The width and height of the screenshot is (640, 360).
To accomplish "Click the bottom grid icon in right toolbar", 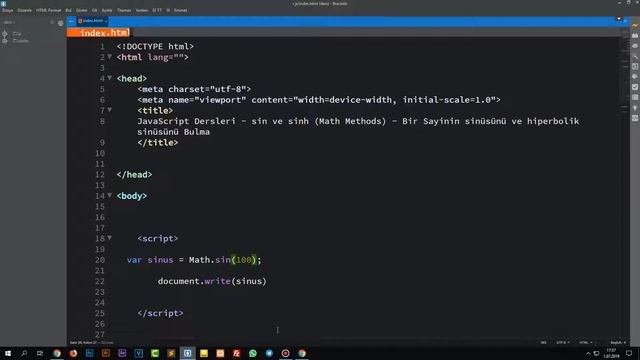I will [x=635, y=118].
